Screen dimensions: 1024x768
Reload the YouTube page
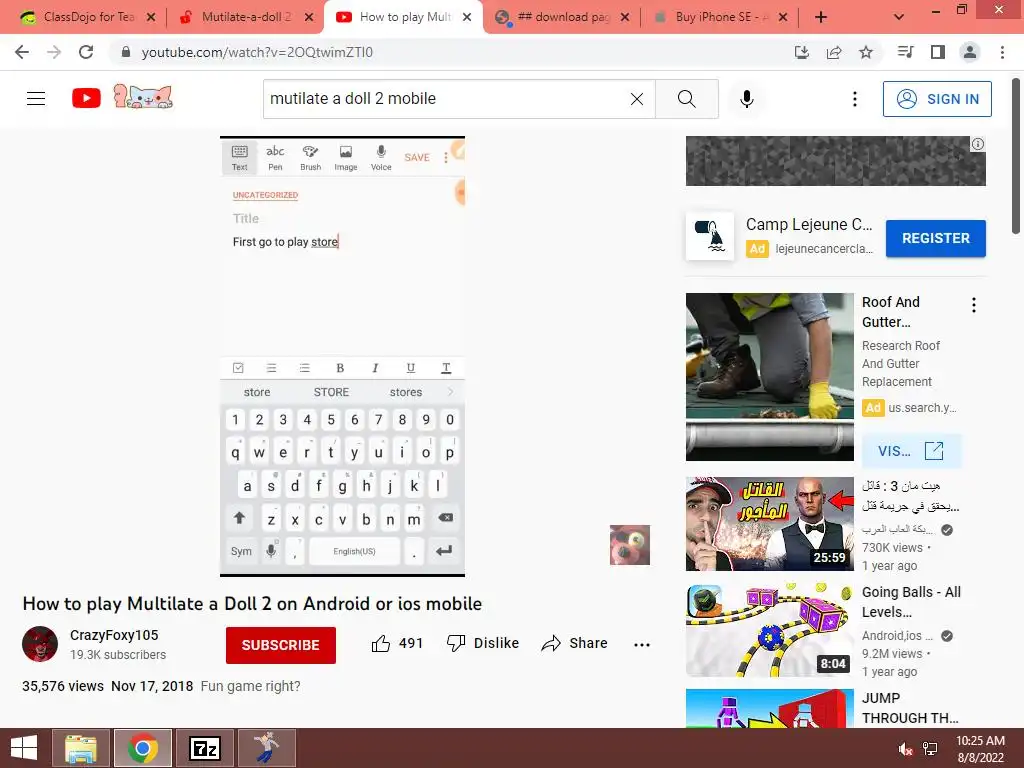click(86, 52)
